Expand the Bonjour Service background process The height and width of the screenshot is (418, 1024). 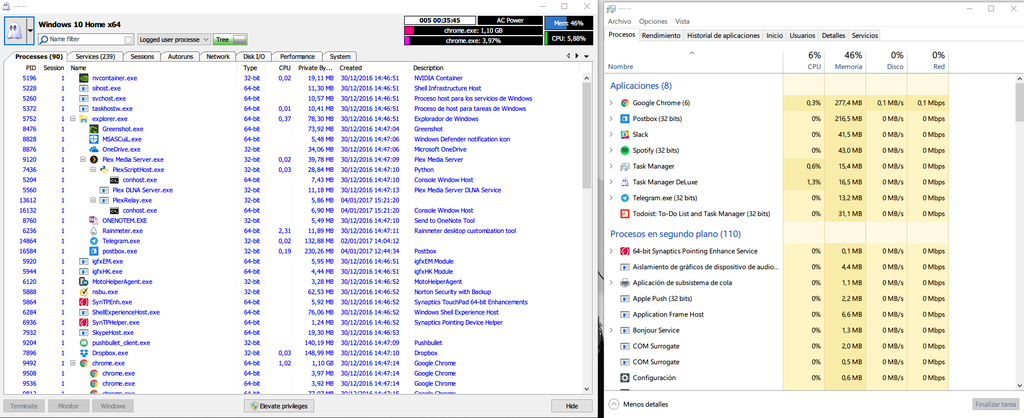(x=611, y=330)
